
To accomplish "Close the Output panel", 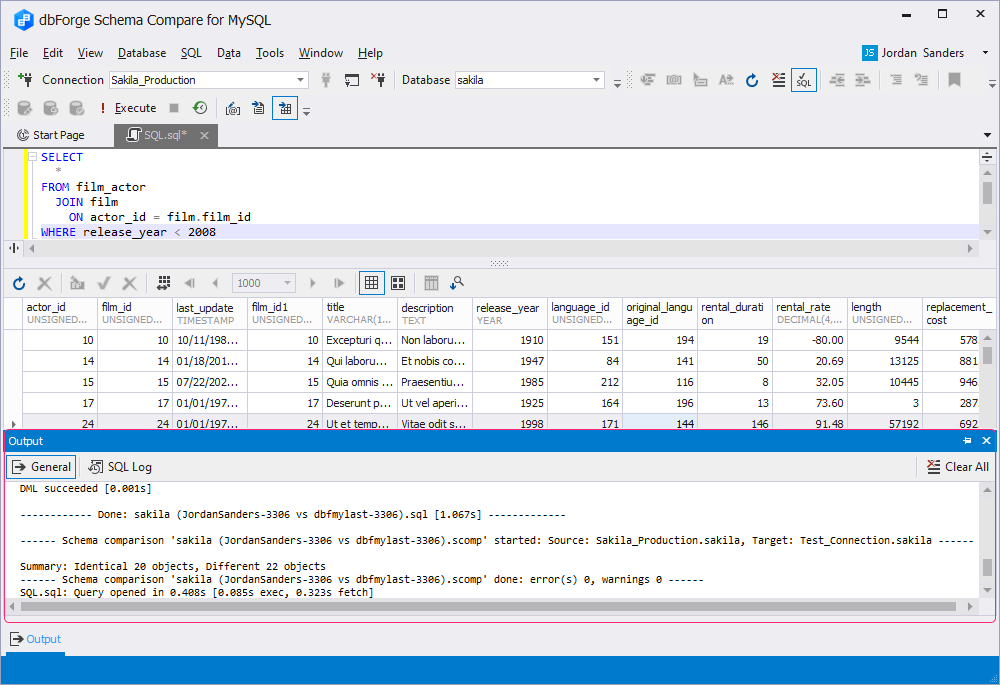I will (x=987, y=441).
